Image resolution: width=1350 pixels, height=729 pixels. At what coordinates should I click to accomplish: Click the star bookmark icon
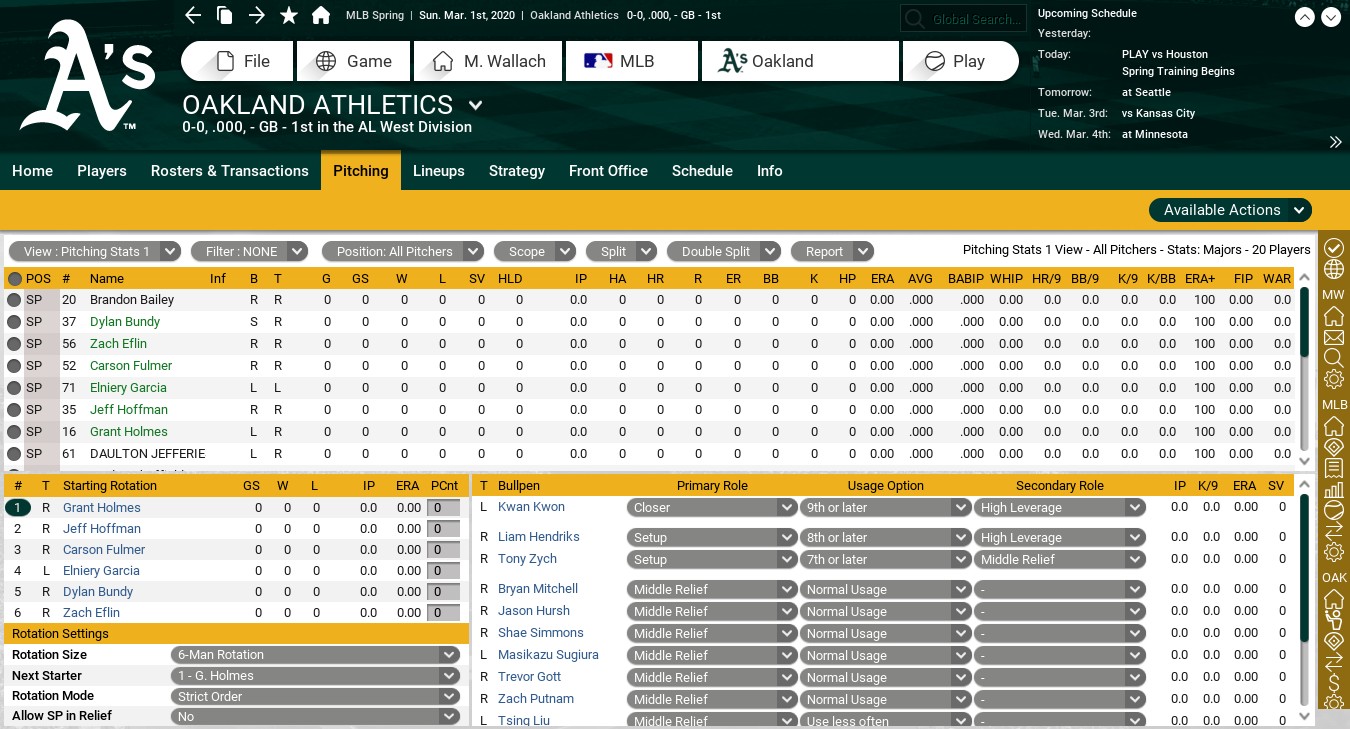(x=289, y=15)
